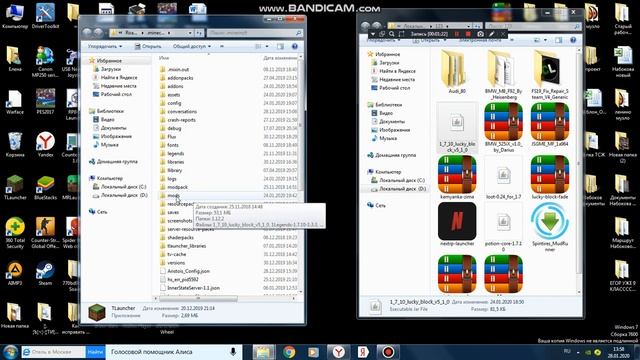Click the Открыть button in left window

tap(148, 47)
